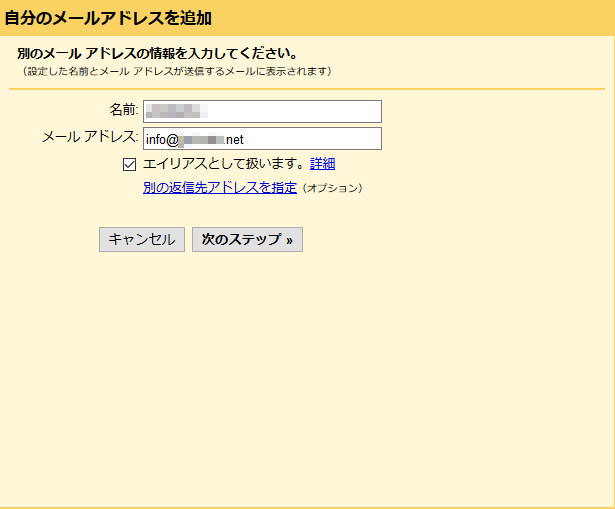Image resolution: width=615 pixels, height=509 pixels.
Task: Click the small note about 送信するメールに表示
Action: pyautogui.click(x=177, y=72)
